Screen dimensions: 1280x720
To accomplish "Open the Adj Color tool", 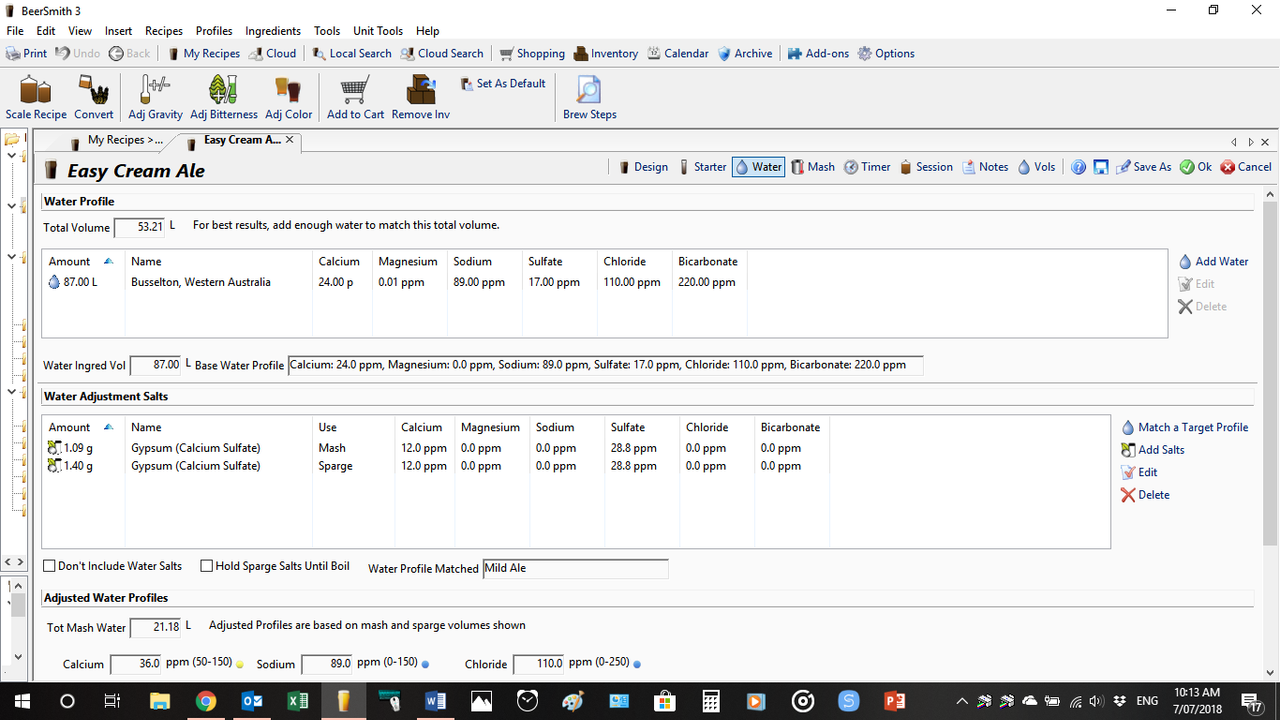I will coord(288,98).
